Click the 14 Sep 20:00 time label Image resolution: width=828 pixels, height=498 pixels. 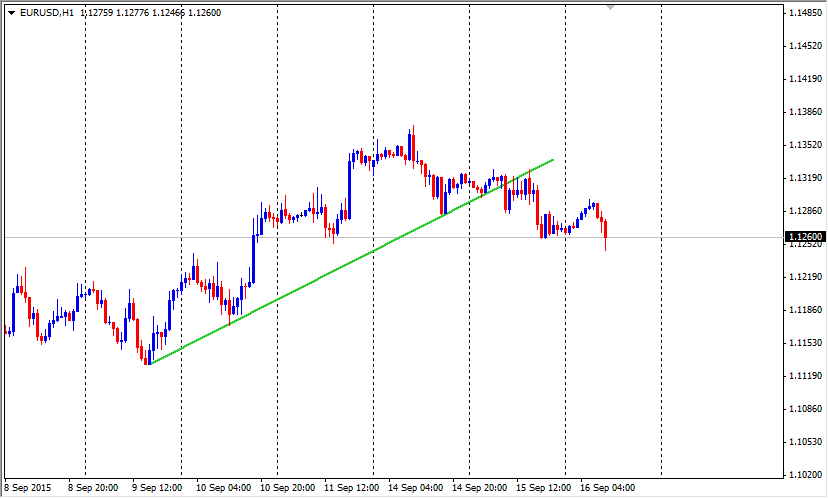(x=479, y=487)
